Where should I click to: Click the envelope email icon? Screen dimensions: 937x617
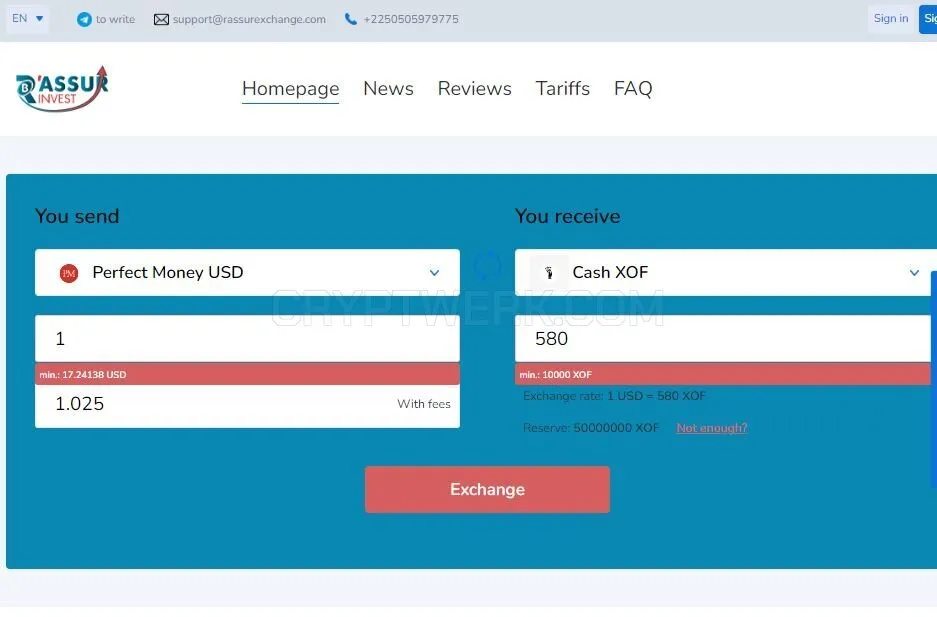pos(161,19)
